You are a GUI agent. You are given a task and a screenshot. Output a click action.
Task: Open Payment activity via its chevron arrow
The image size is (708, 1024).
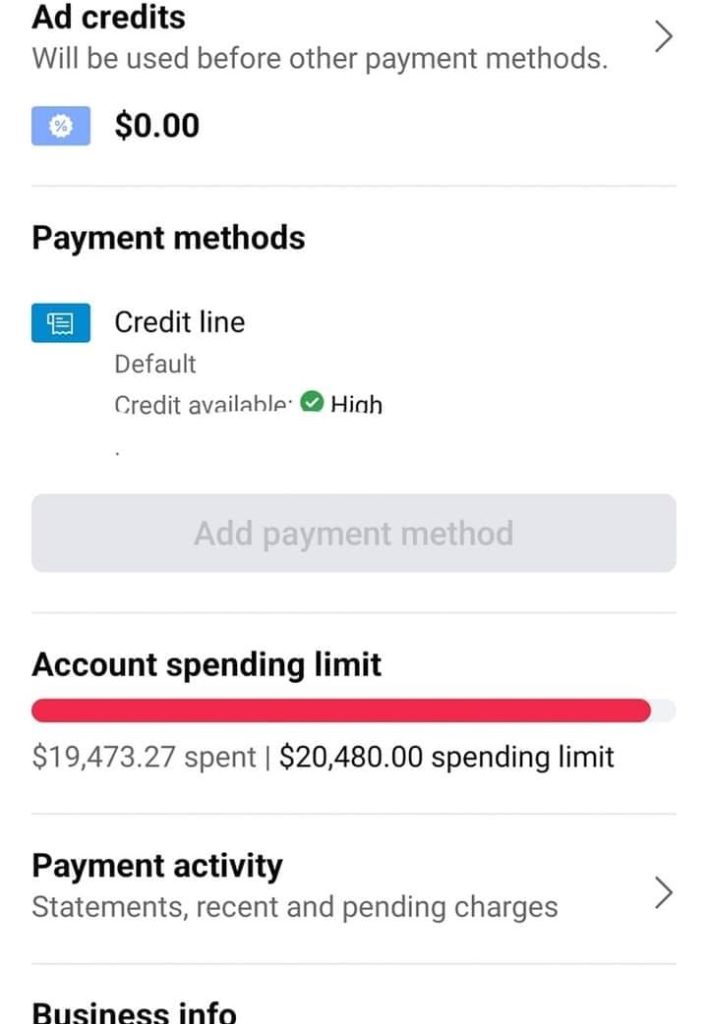coord(662,892)
